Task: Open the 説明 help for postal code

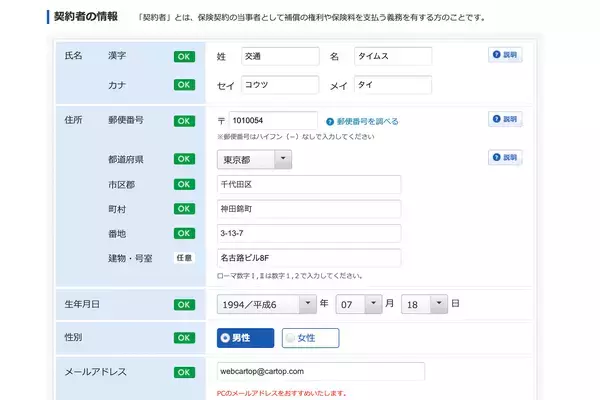Action: pyautogui.click(x=505, y=119)
